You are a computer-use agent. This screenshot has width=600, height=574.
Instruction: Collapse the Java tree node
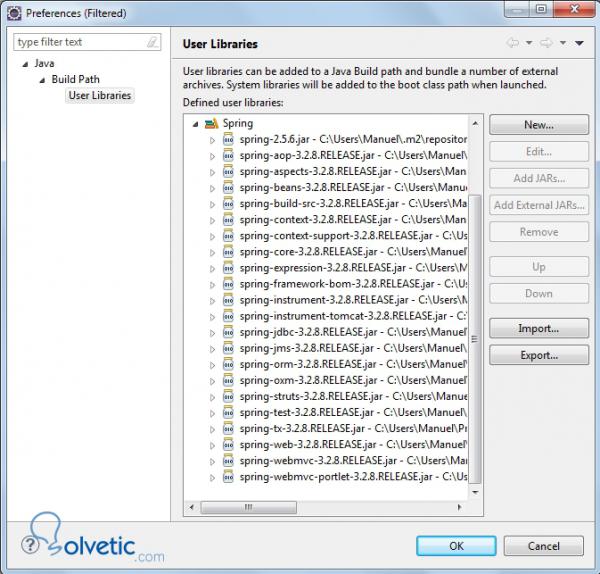tap(25, 64)
